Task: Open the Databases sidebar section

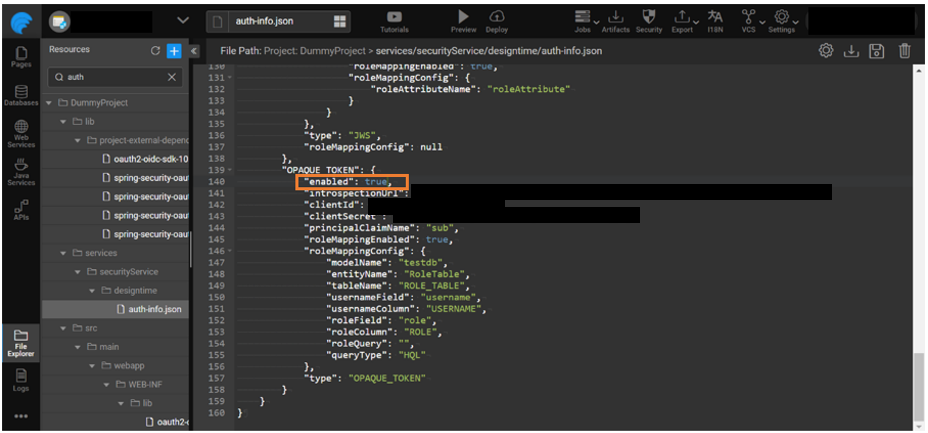Action: tap(21, 95)
